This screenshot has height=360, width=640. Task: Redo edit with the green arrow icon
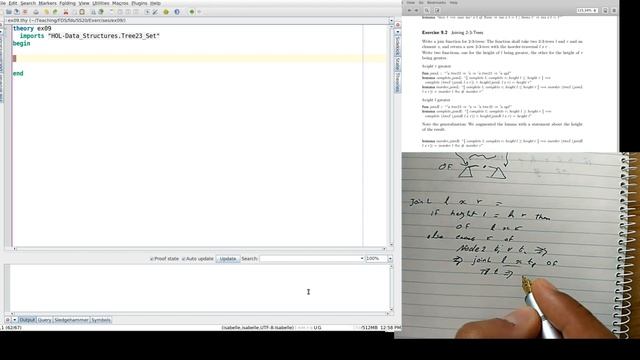pos(55,12)
